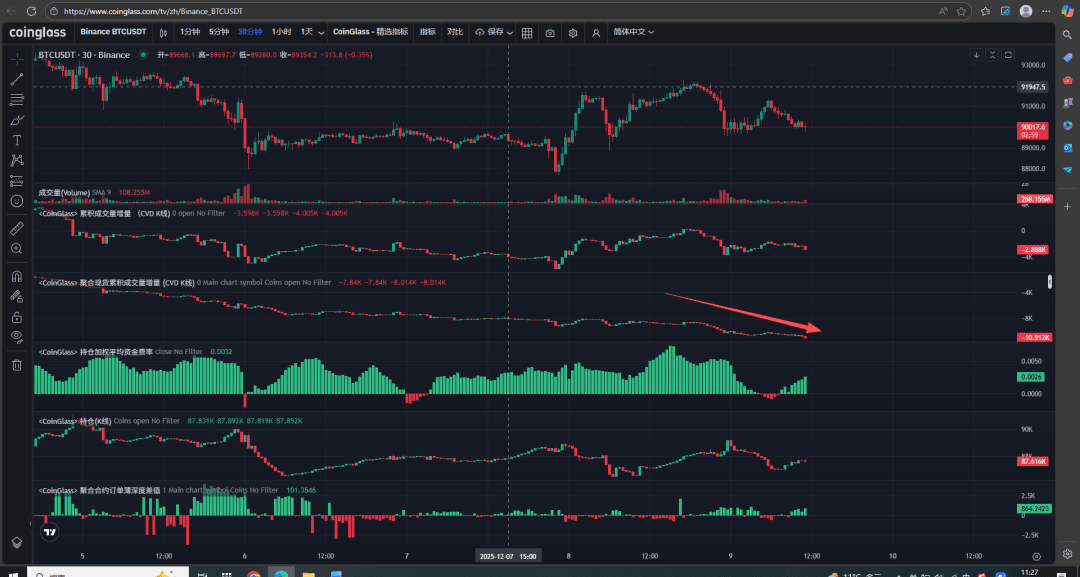Open the forecasting and measurement tools
Viewport: 1080px width, 577px height.
[x=17, y=181]
